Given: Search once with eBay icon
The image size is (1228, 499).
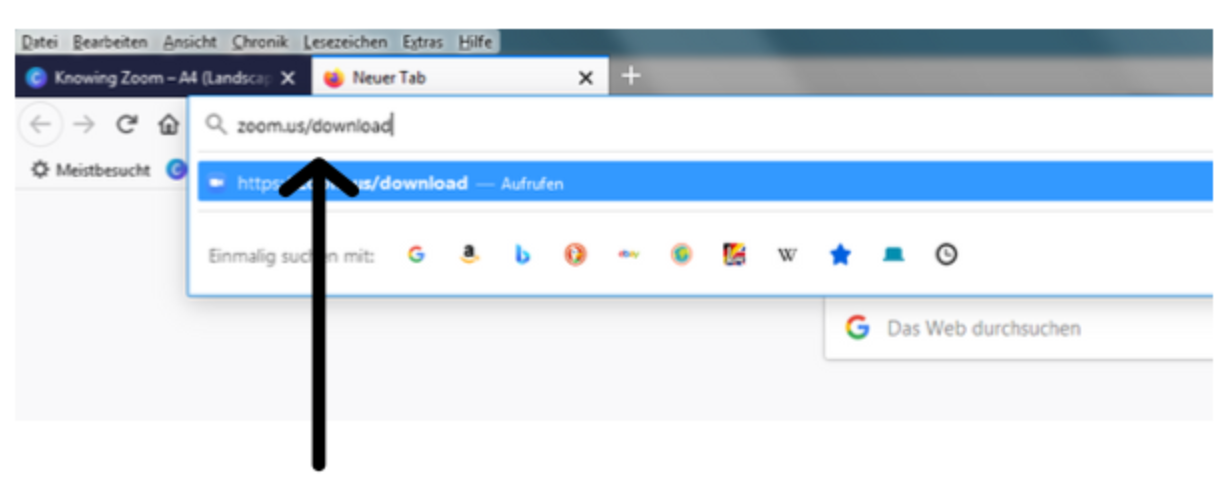Looking at the screenshot, I should click(628, 255).
